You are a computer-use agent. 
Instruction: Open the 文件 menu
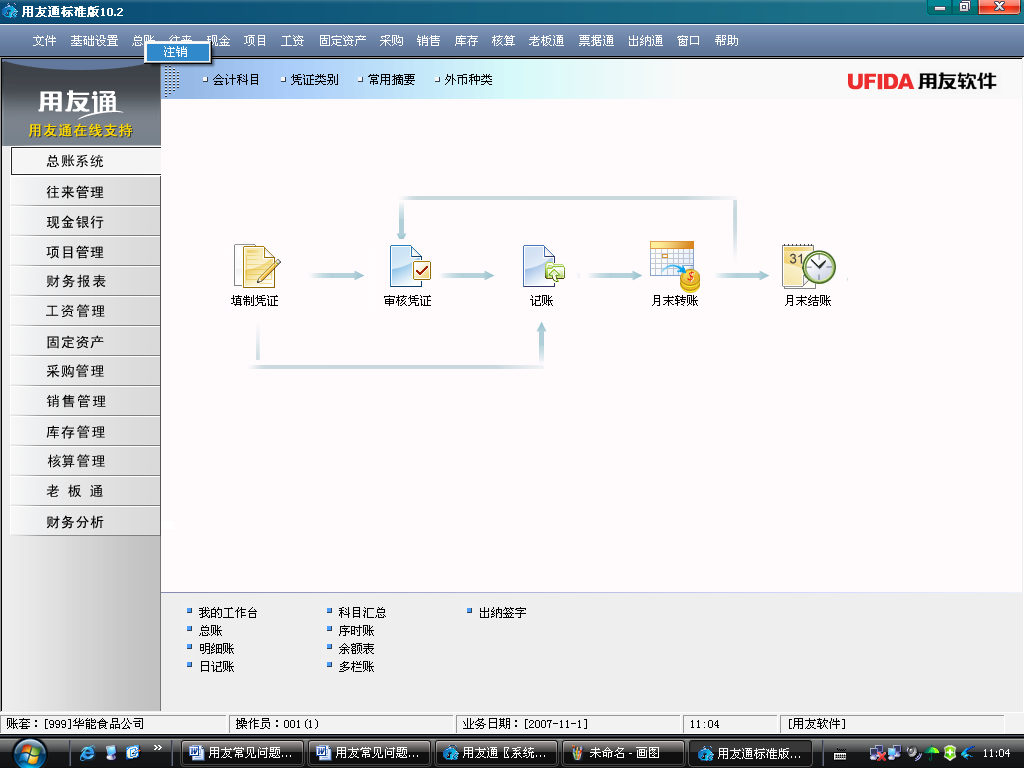(44, 40)
